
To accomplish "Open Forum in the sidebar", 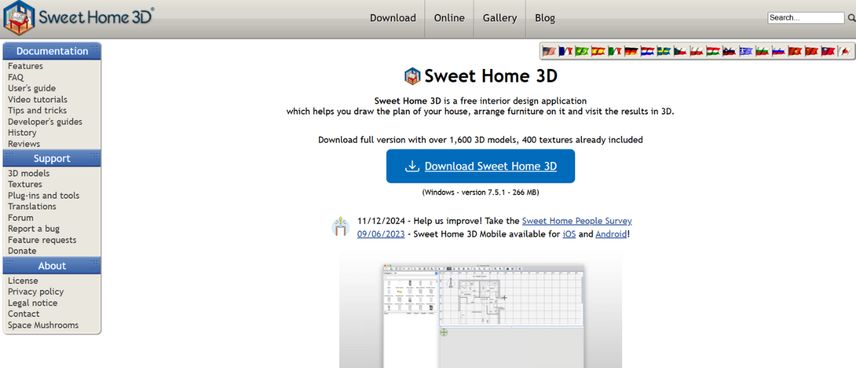I will click(x=21, y=218).
